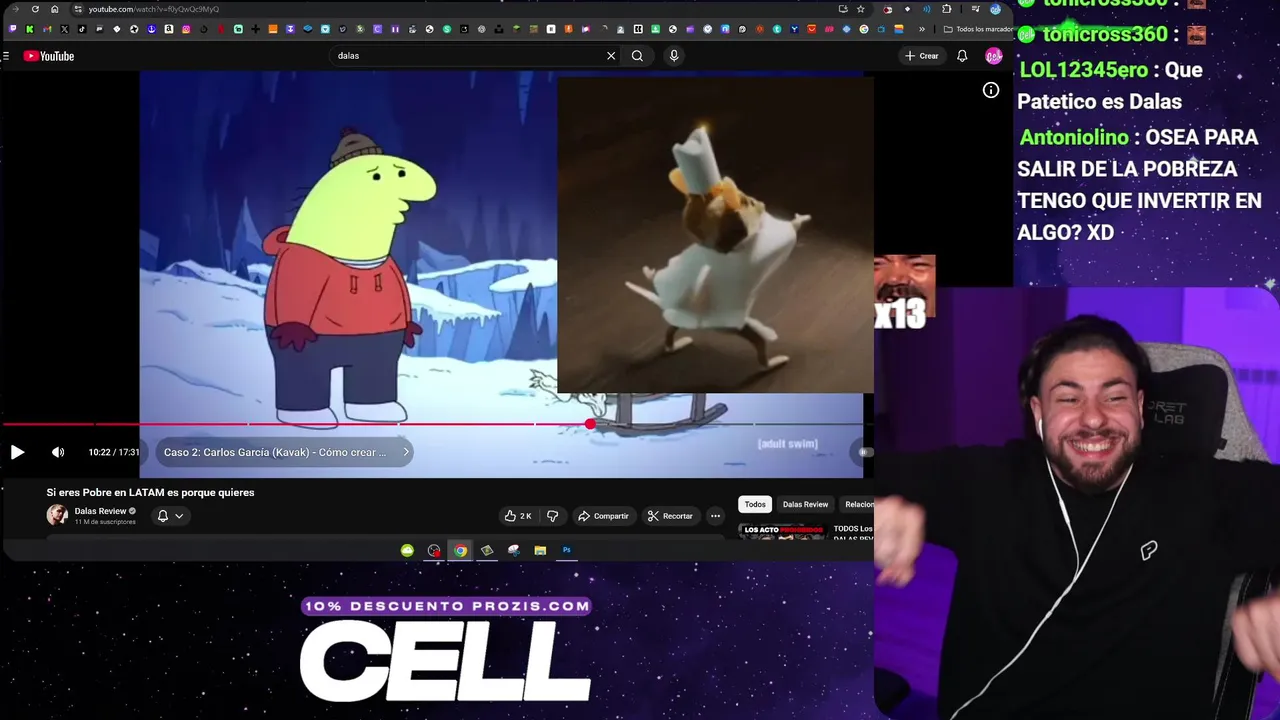Screen dimensions: 1280x720
Task: Click the video title 'Si eres Pobre en LATAM'
Action: click(150, 492)
